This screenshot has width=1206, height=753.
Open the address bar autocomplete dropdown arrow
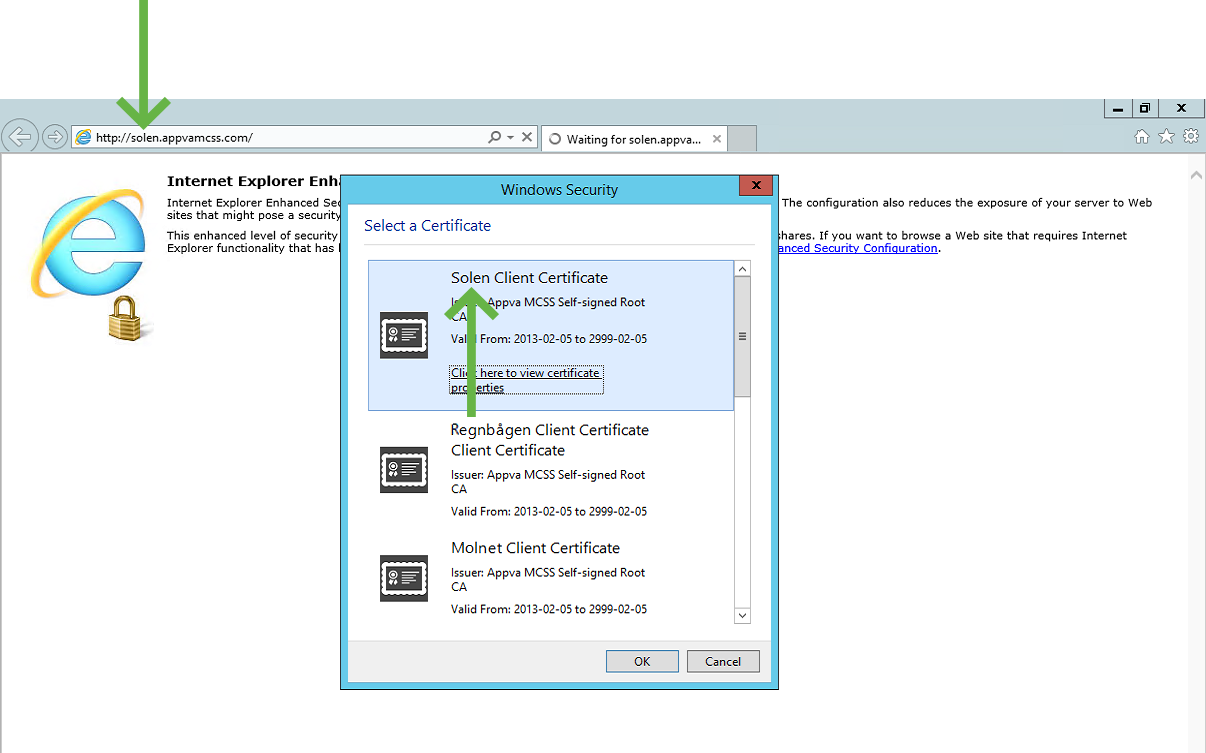[511, 137]
